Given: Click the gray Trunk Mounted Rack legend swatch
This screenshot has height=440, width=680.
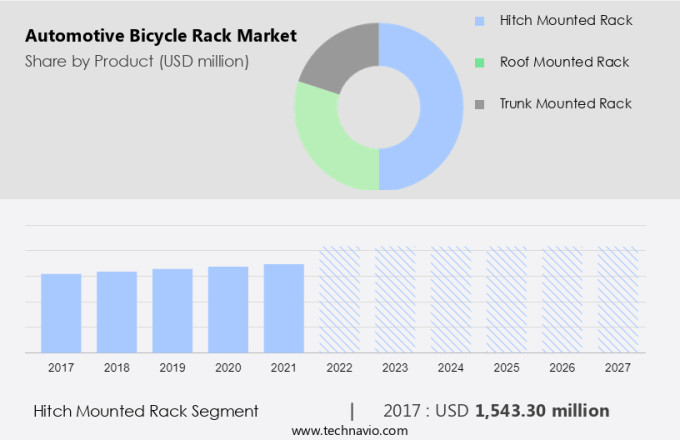Looking at the screenshot, I should tap(480, 104).
